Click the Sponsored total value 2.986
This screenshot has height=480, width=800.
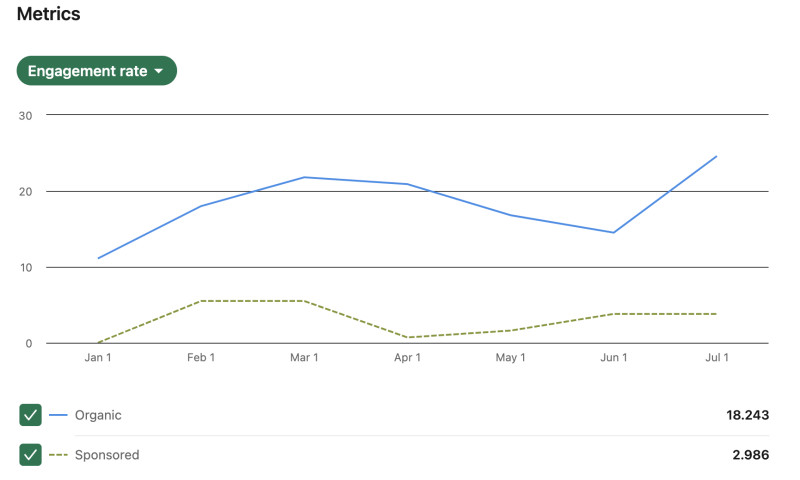tap(752, 455)
